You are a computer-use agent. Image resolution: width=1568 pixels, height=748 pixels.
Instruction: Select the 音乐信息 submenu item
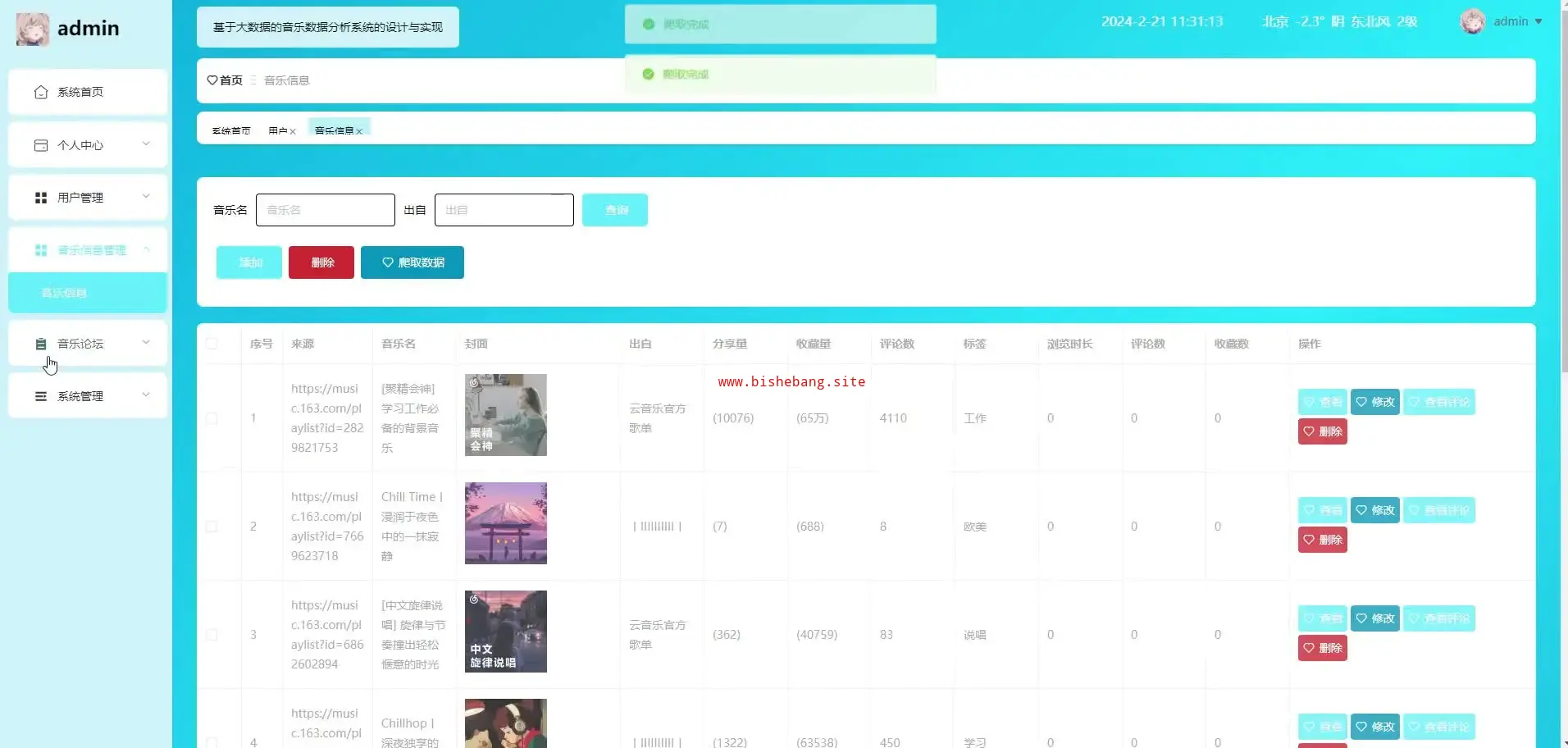tap(88, 293)
